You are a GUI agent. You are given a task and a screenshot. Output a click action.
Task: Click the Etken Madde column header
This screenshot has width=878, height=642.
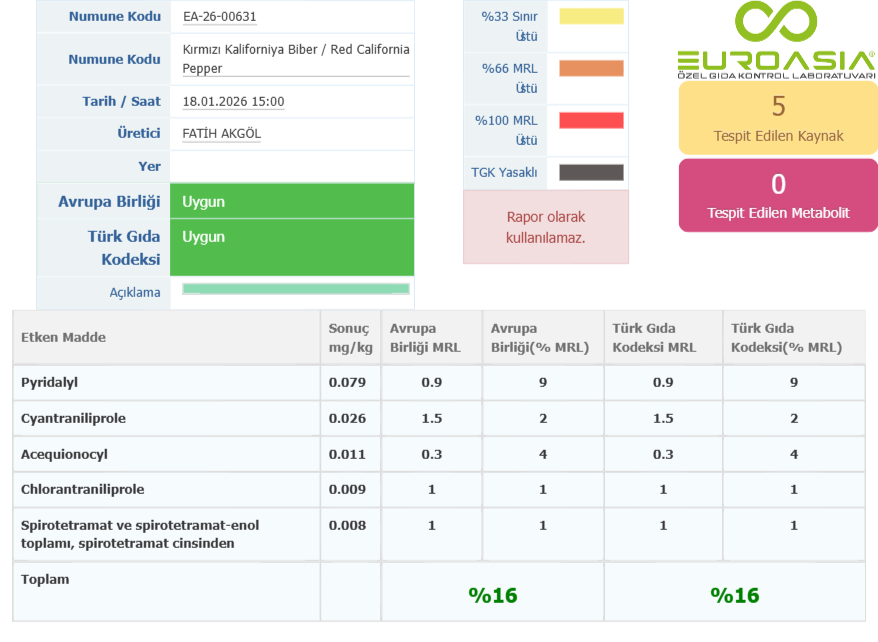click(x=64, y=338)
